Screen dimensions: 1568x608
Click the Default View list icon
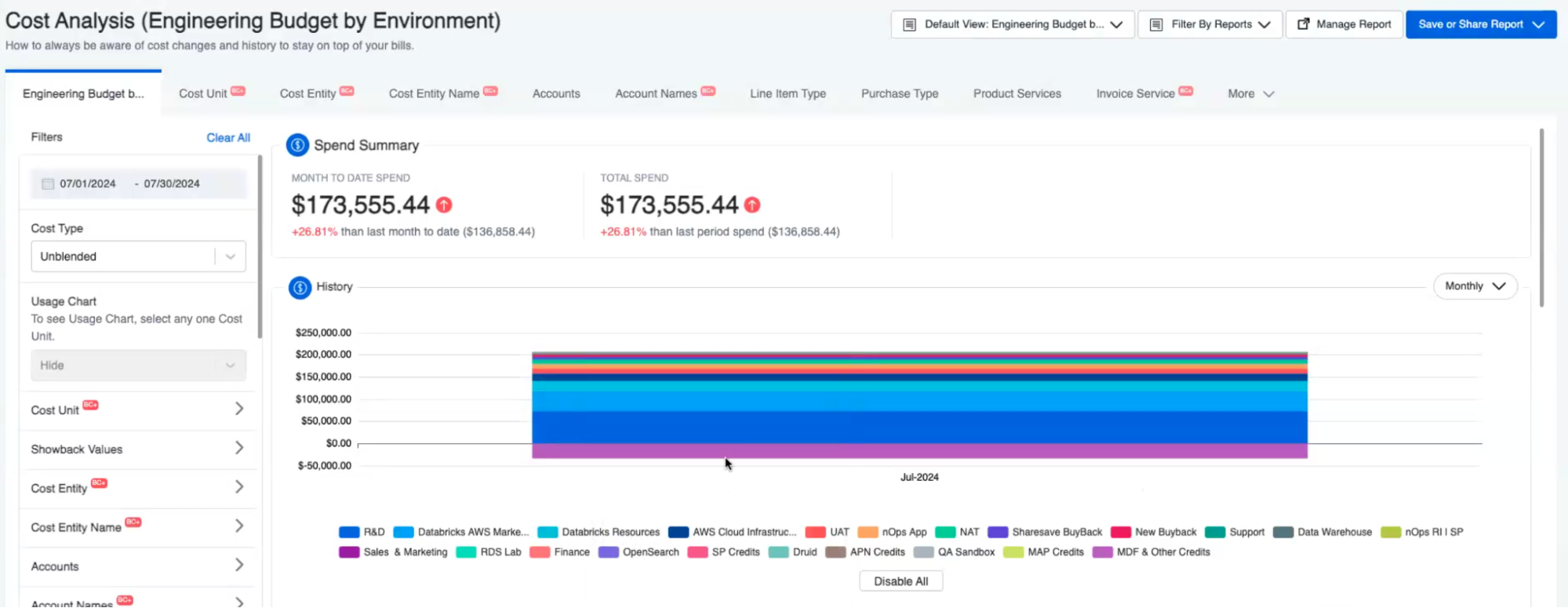coord(909,24)
